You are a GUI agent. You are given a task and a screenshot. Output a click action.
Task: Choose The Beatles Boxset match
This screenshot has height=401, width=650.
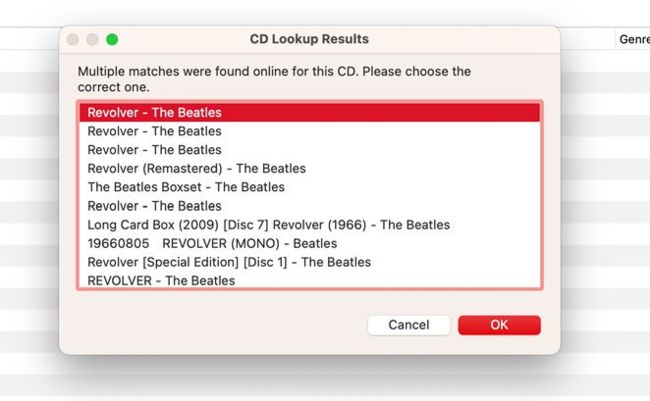click(186, 187)
